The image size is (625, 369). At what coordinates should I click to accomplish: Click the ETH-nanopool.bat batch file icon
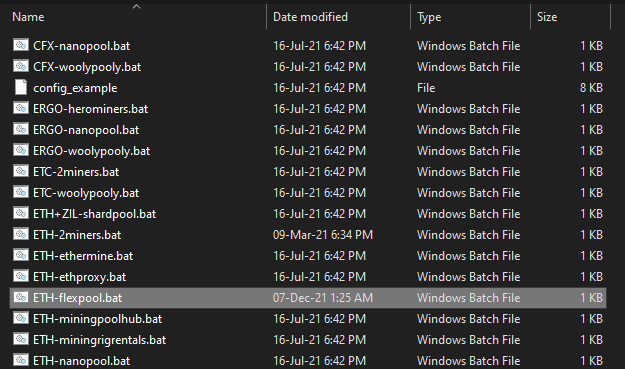tap(21, 360)
